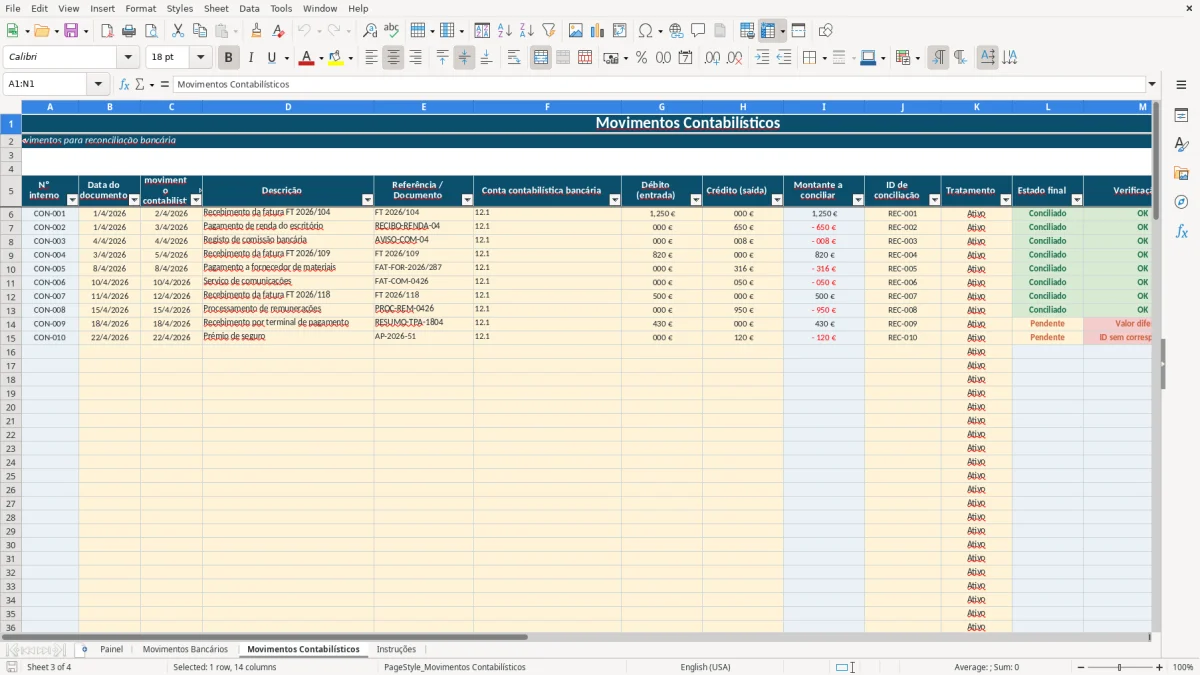
Task: Click the Clone Formatting paintbrush icon
Action: tap(257, 31)
